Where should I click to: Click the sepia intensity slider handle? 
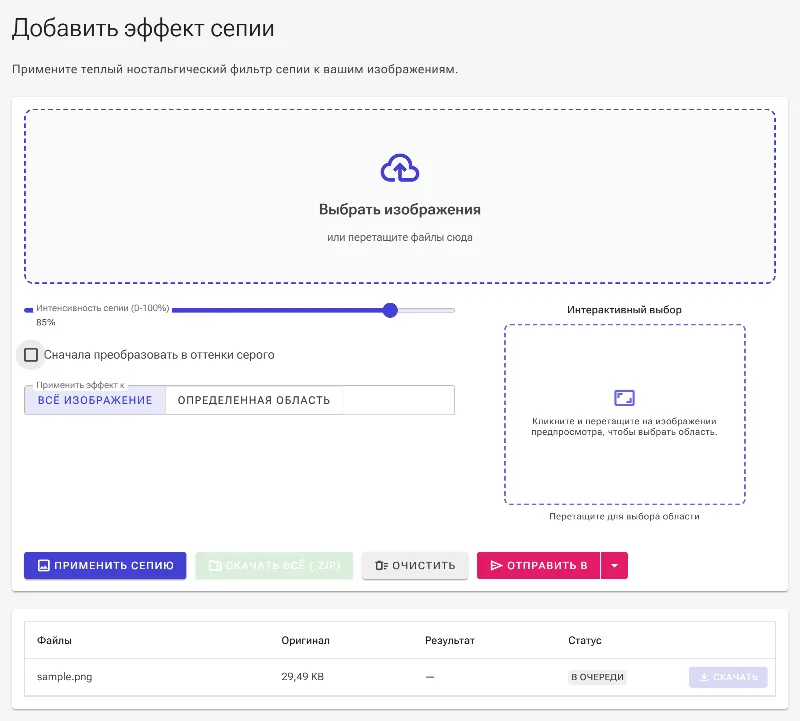[390, 310]
